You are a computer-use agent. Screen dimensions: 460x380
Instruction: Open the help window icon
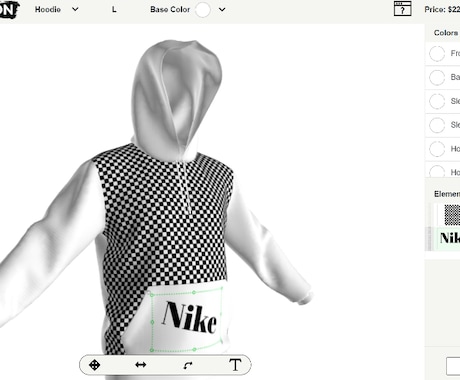click(402, 9)
